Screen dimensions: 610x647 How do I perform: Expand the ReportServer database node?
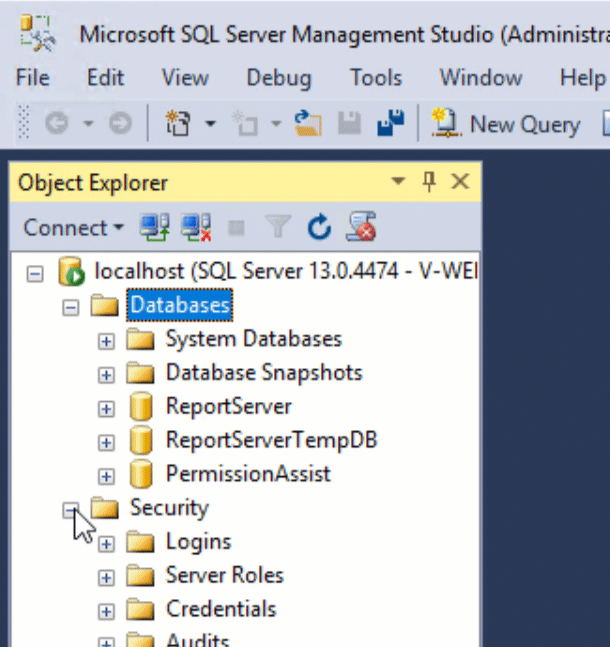[106, 409]
